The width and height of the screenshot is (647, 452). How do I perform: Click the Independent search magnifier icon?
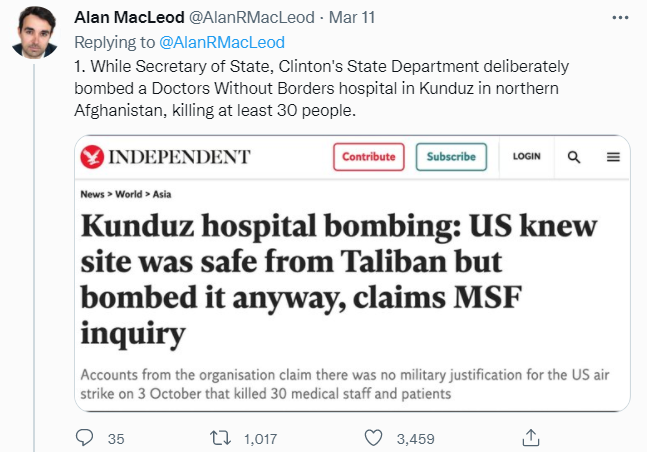click(x=574, y=157)
